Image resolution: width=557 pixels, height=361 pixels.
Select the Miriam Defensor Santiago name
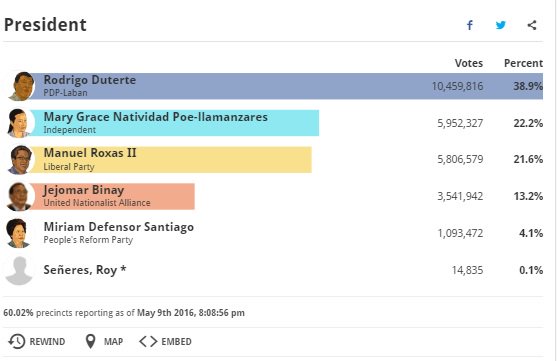point(119,227)
